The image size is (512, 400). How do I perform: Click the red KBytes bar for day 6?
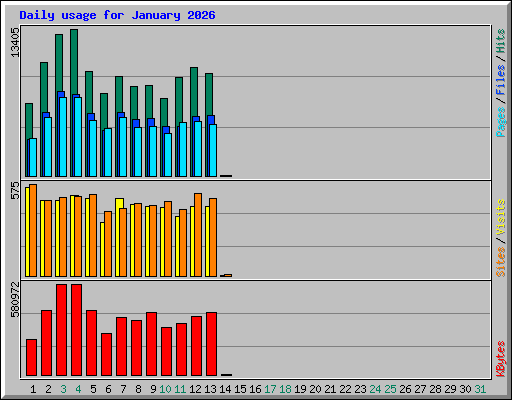[106, 354]
